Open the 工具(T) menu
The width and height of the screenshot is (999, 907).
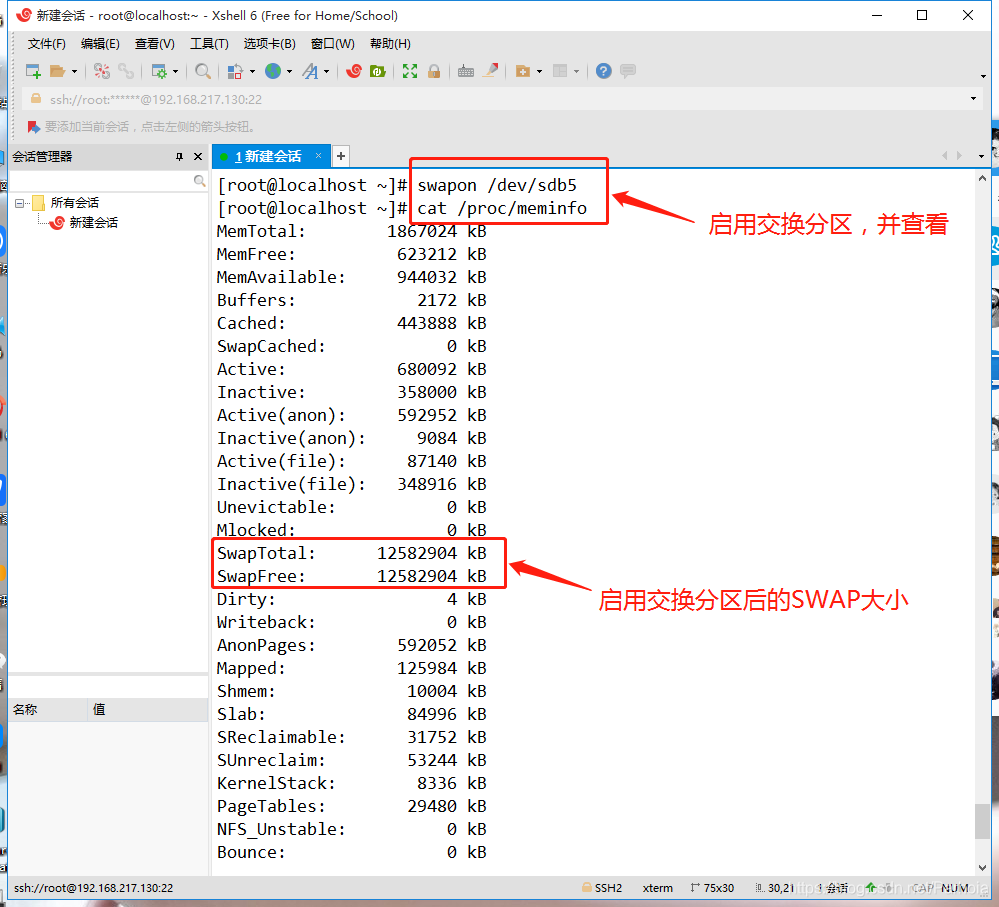(x=209, y=44)
